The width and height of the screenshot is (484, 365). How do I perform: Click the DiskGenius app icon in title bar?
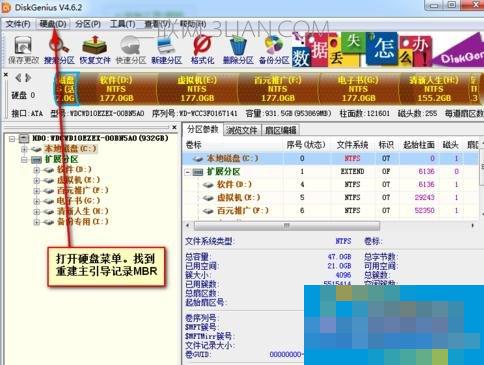pyautogui.click(x=6, y=7)
